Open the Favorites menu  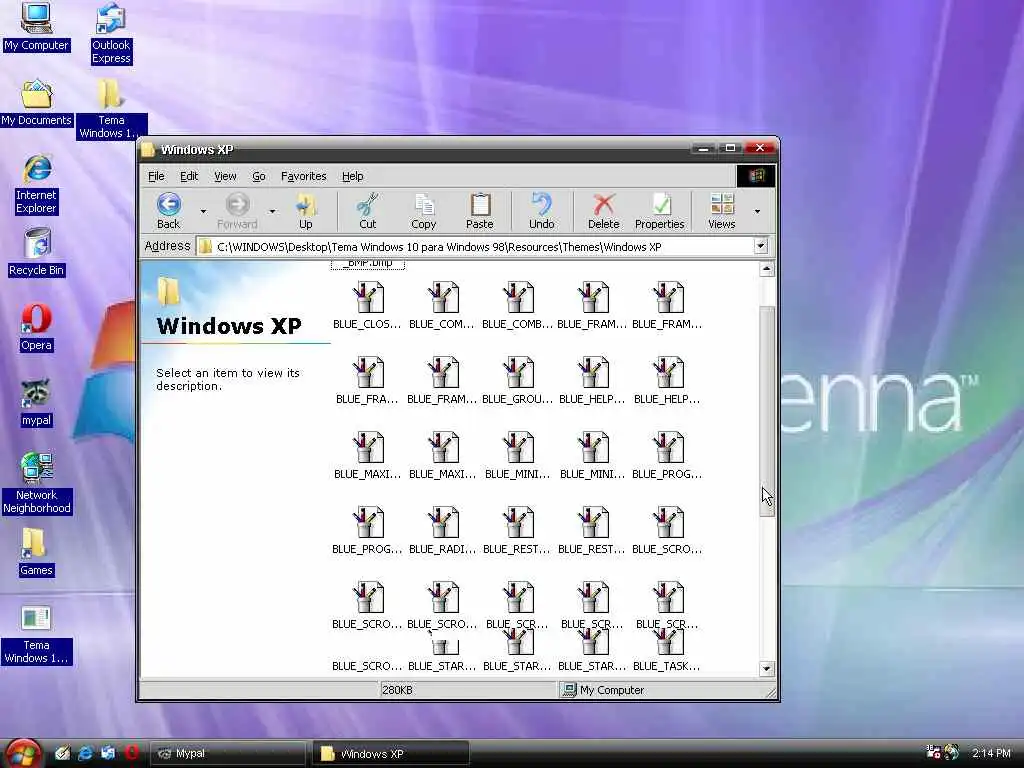pos(304,176)
